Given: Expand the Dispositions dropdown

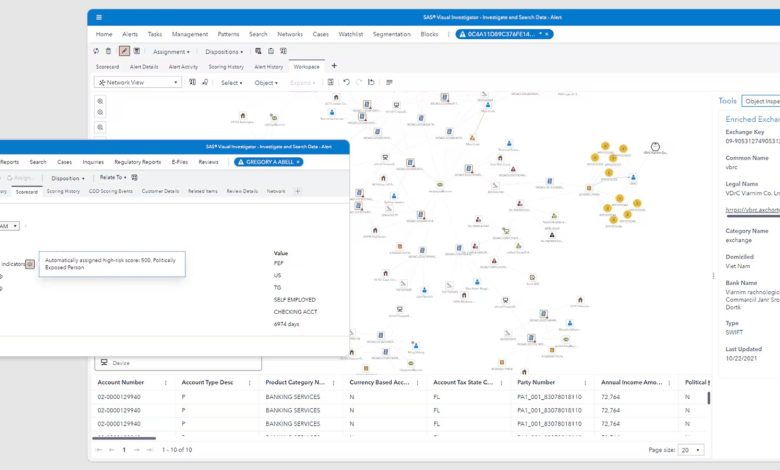Looking at the screenshot, I should coord(224,52).
